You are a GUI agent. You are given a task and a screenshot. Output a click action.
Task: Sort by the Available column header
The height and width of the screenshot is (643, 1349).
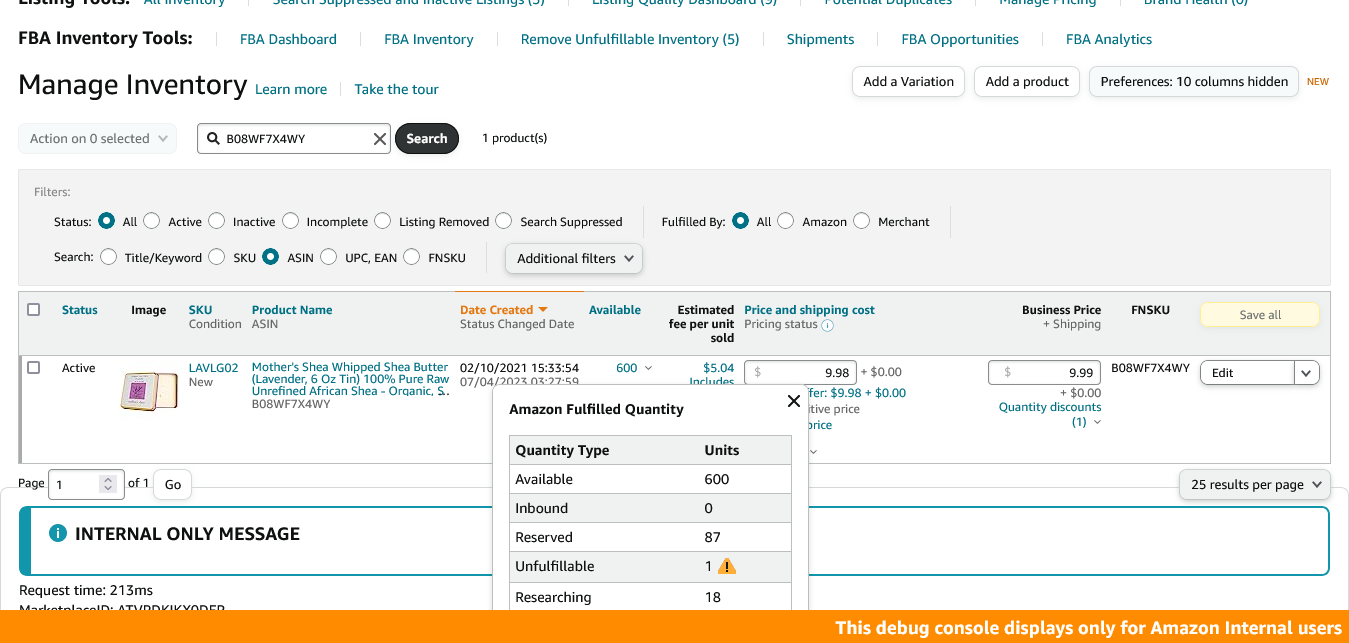(x=615, y=310)
